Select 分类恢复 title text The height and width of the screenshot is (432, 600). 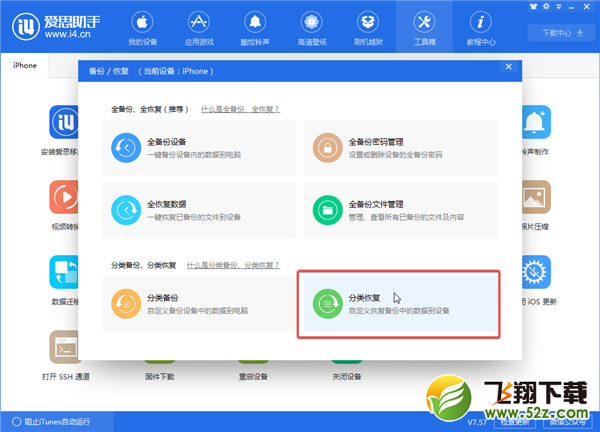tap(364, 298)
